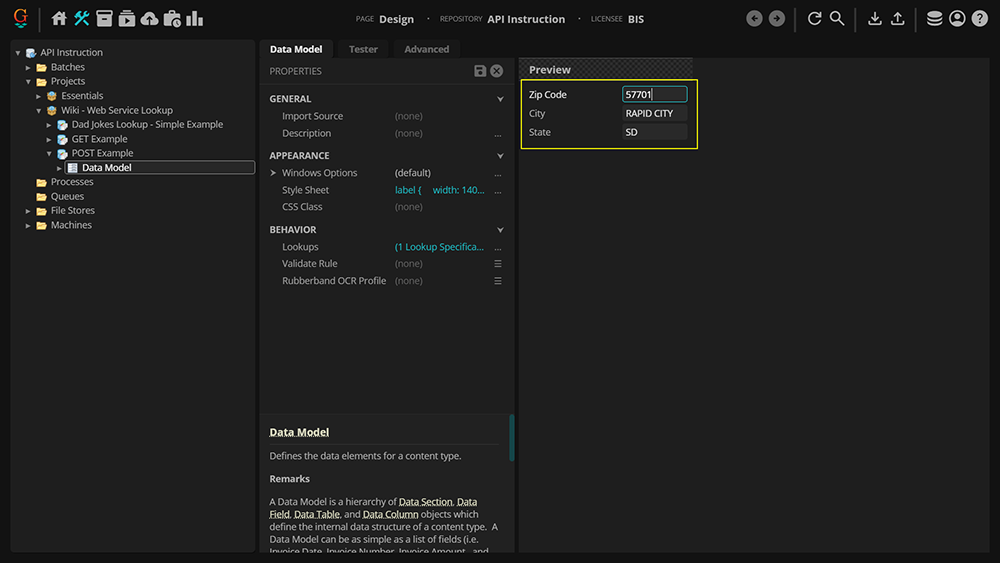The height and width of the screenshot is (563, 1000).
Task: Save properties using the floppy disk icon
Action: pyautogui.click(x=480, y=71)
